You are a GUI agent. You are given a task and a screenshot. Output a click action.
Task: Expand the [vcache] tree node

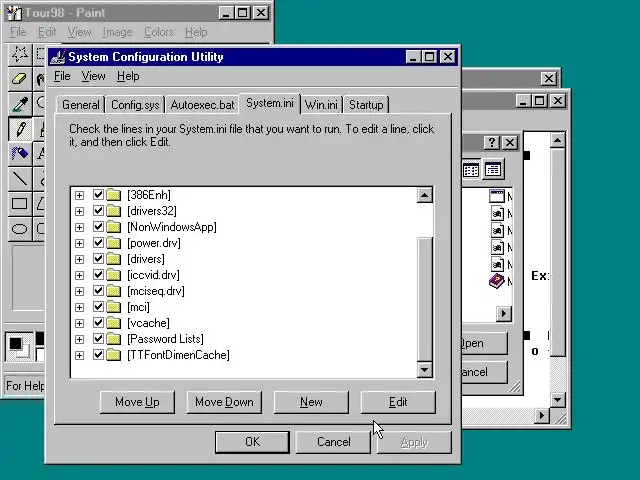[79, 323]
